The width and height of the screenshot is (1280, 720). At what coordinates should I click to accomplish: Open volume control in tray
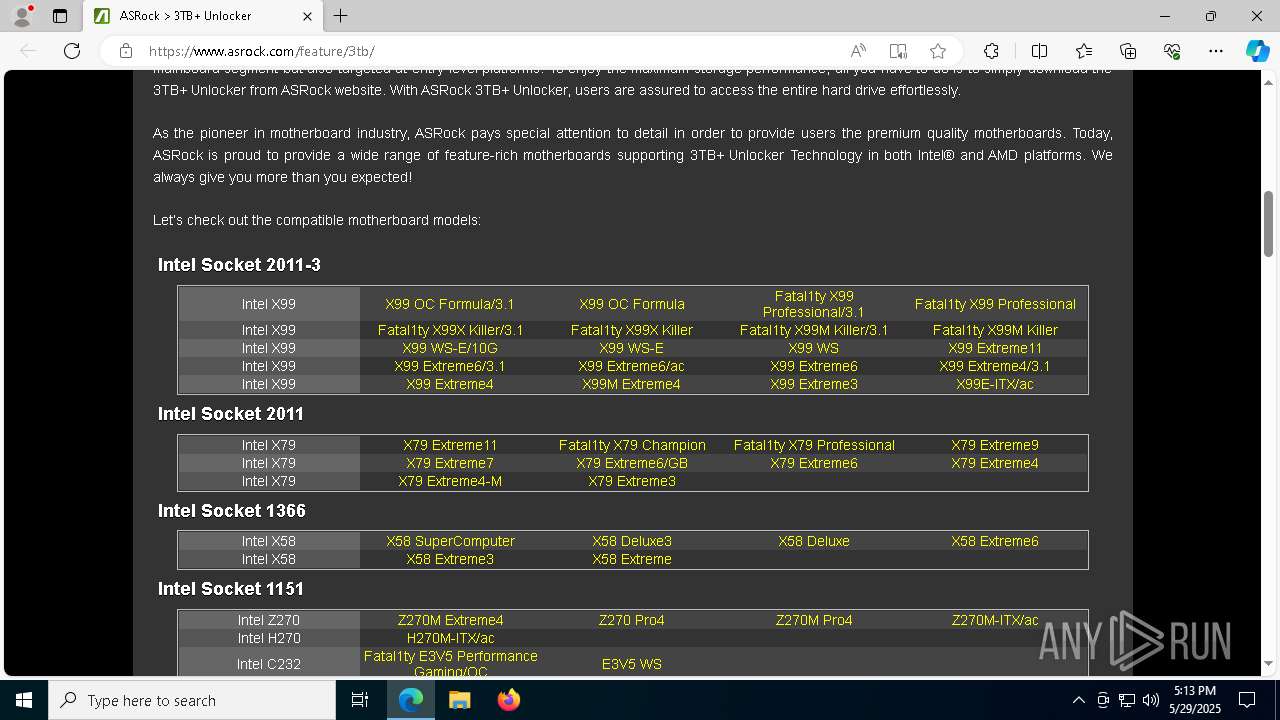point(1150,700)
